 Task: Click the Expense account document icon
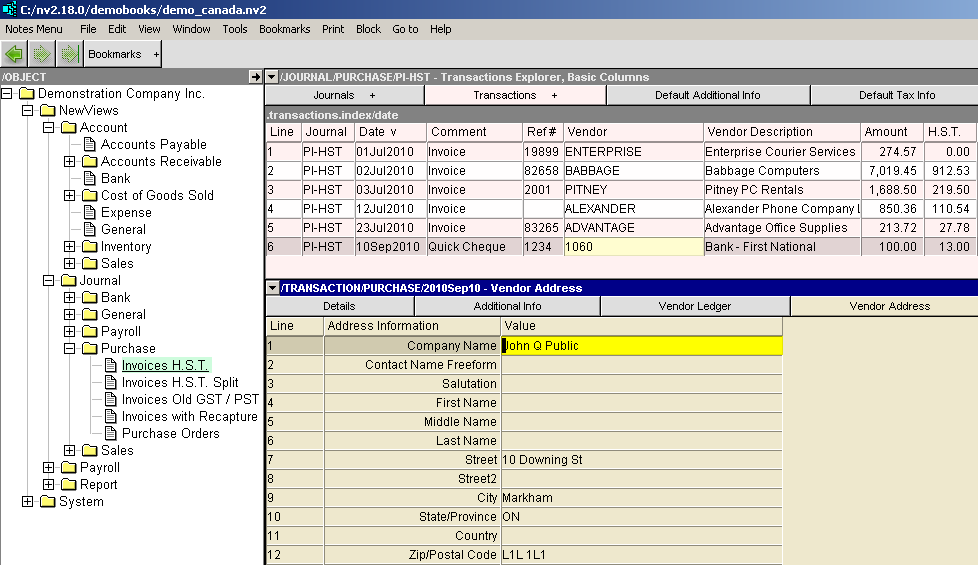[x=89, y=213]
